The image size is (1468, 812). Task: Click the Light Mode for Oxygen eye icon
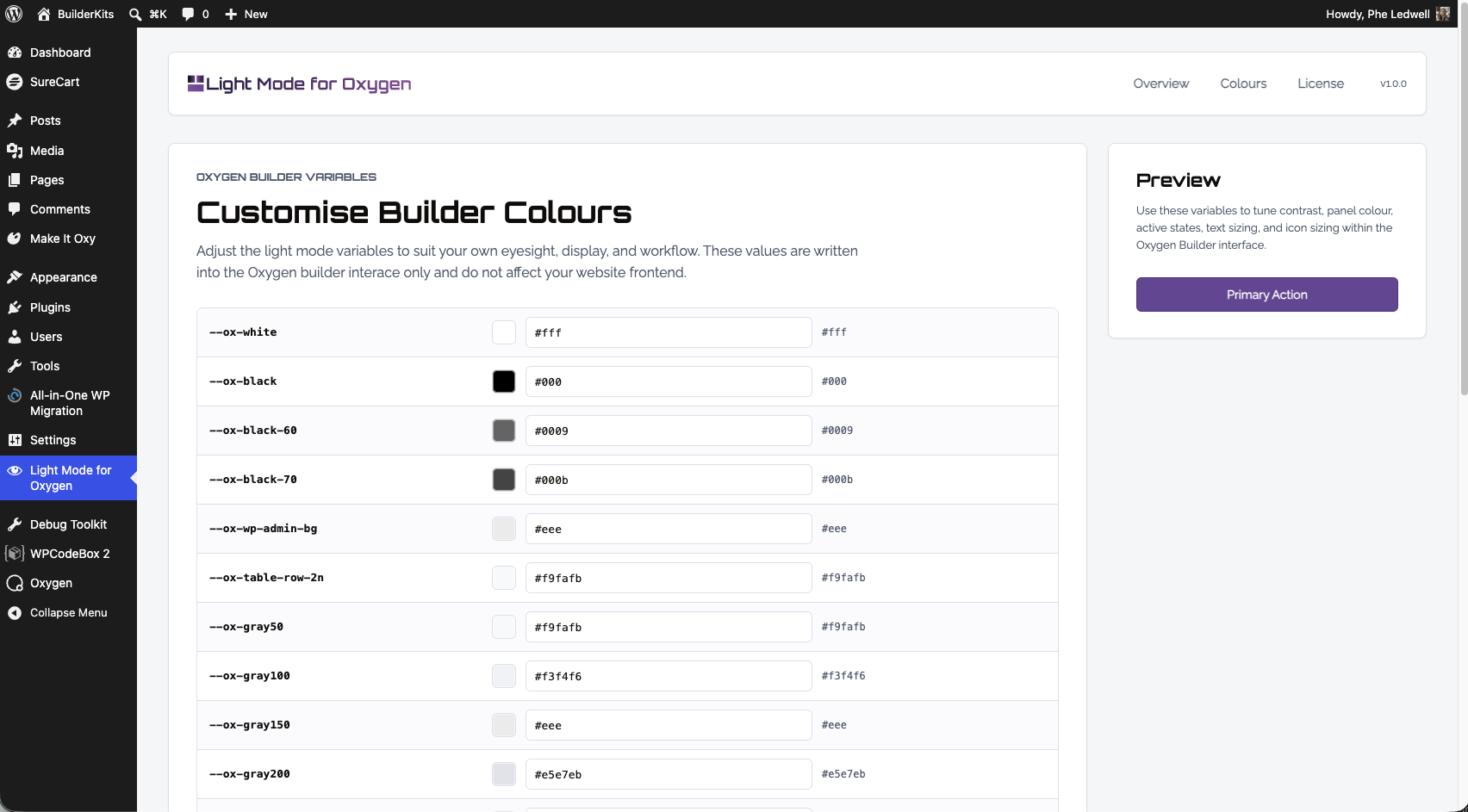[15, 470]
